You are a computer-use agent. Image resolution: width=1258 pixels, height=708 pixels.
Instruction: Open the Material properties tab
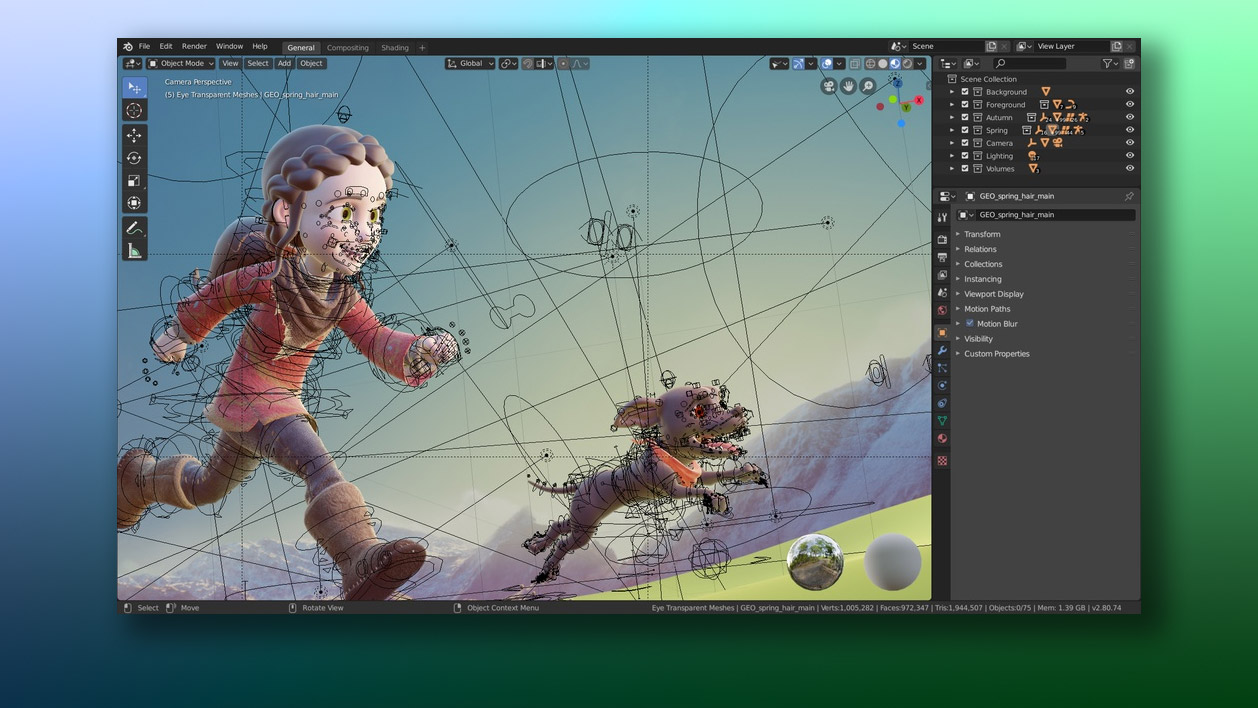point(942,438)
